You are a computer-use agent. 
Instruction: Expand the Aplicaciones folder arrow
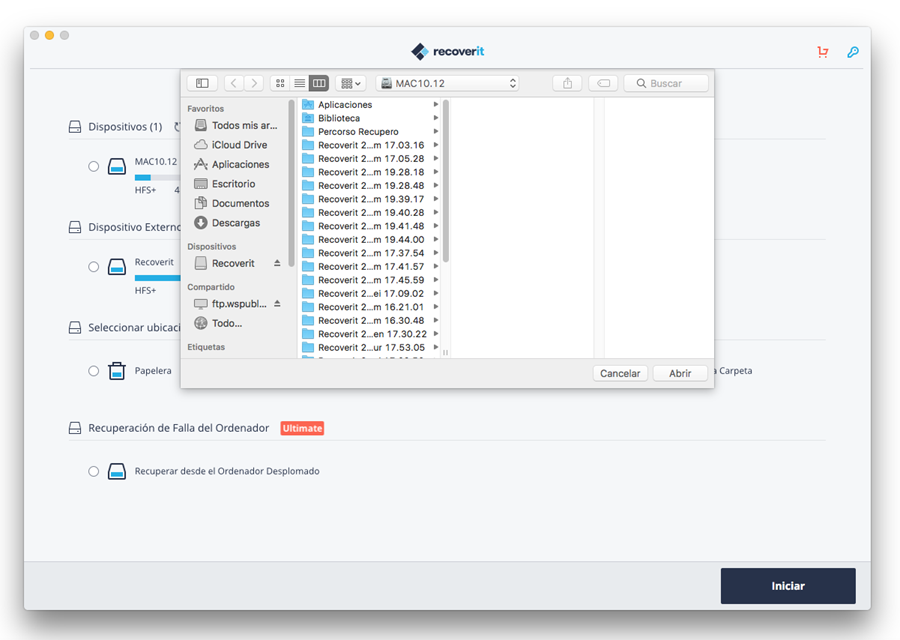click(436, 104)
